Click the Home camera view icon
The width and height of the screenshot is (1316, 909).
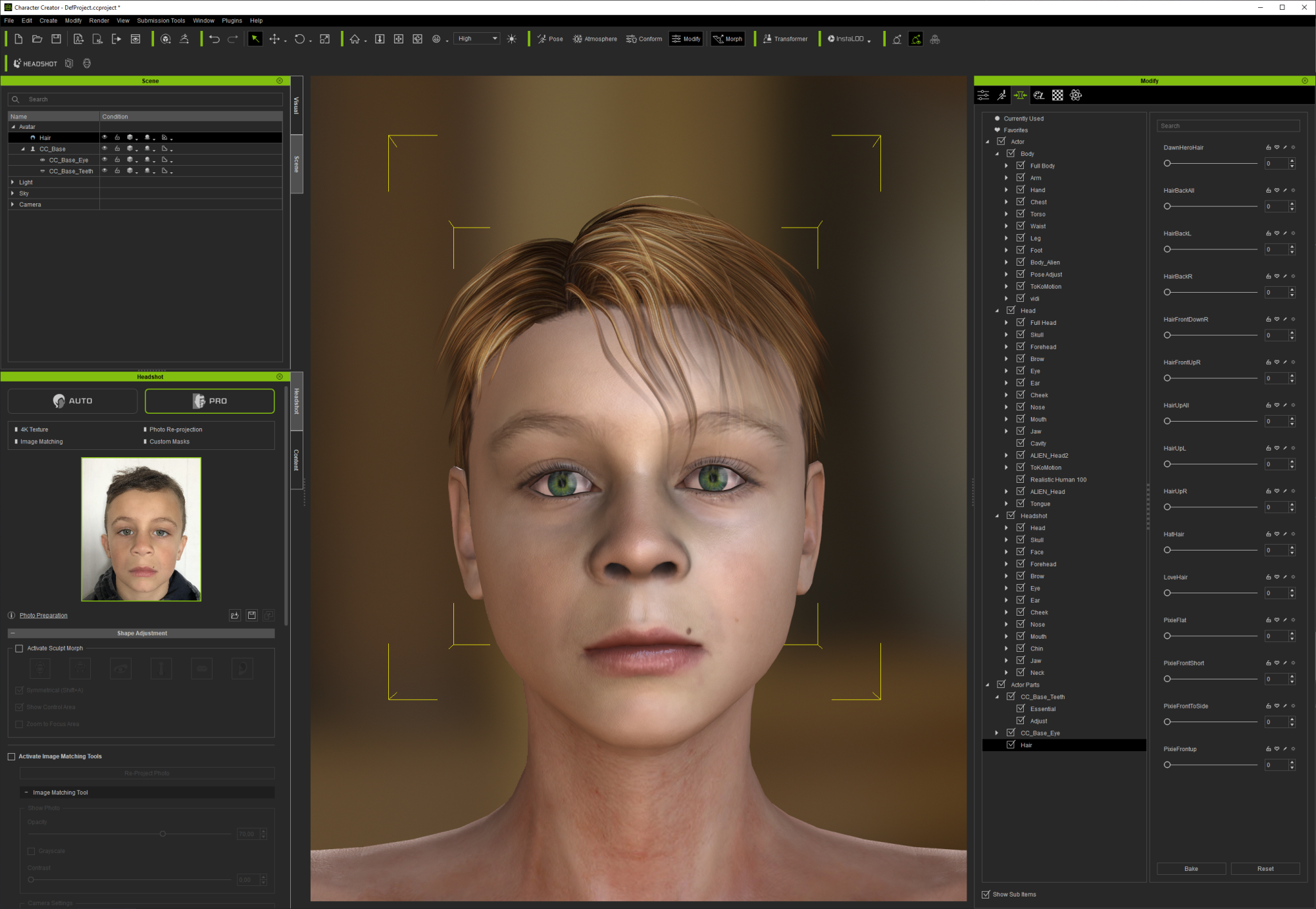[355, 39]
